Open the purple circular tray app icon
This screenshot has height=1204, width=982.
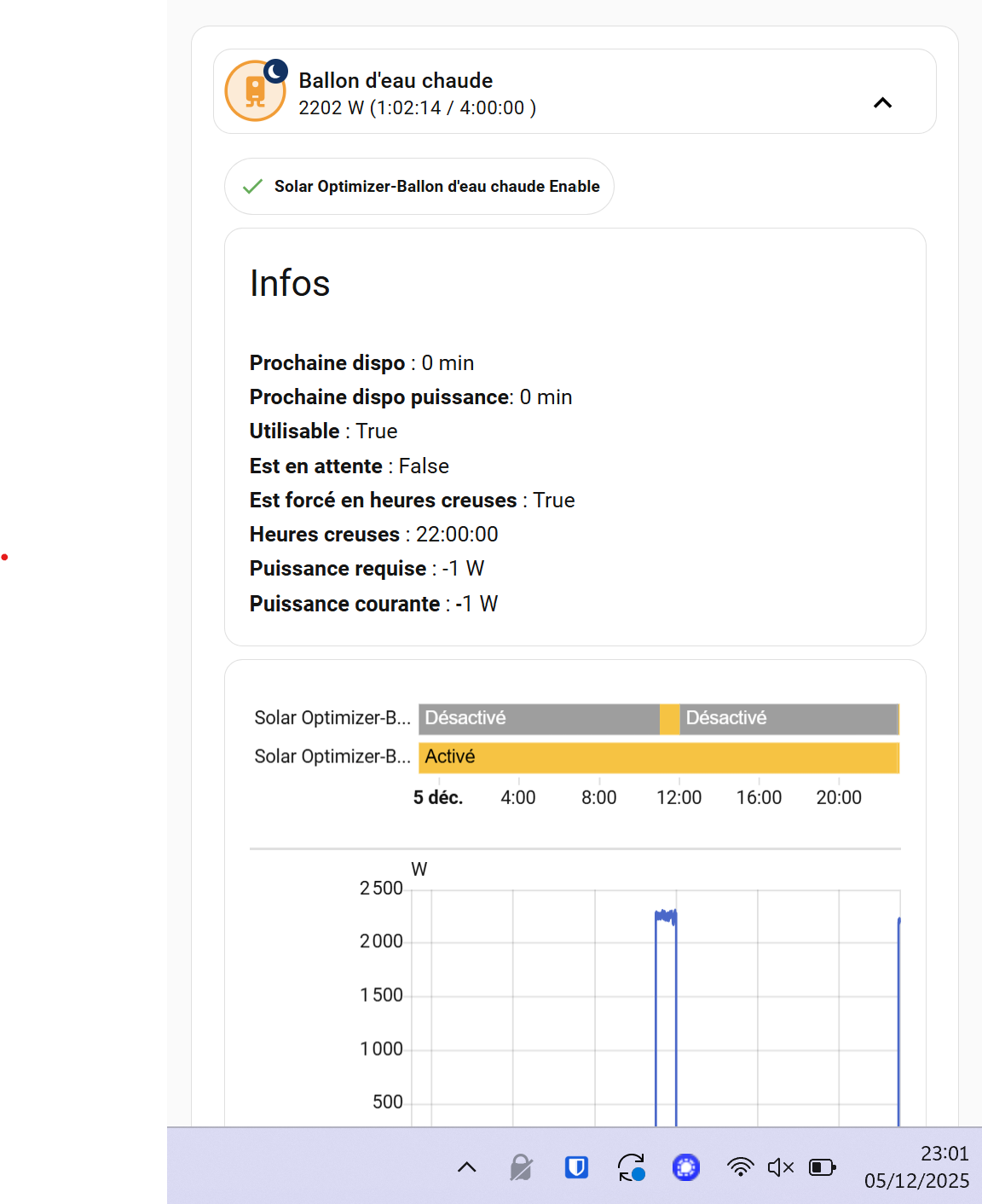tap(685, 1167)
